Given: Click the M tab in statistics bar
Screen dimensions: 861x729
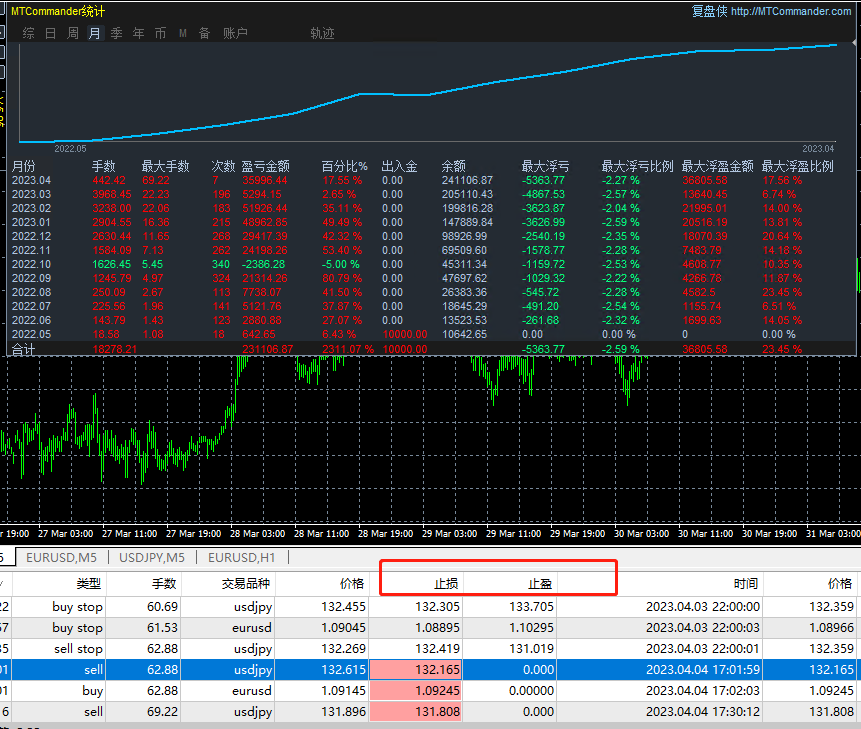Looking at the screenshot, I should click(183, 33).
